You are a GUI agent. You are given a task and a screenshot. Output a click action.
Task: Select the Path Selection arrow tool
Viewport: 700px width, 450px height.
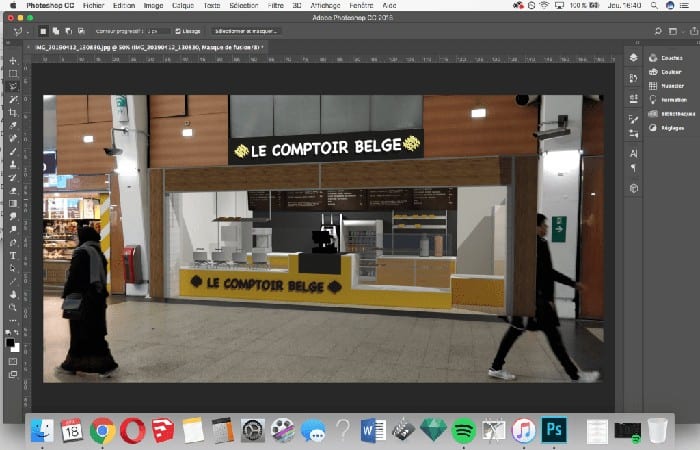click(x=13, y=268)
